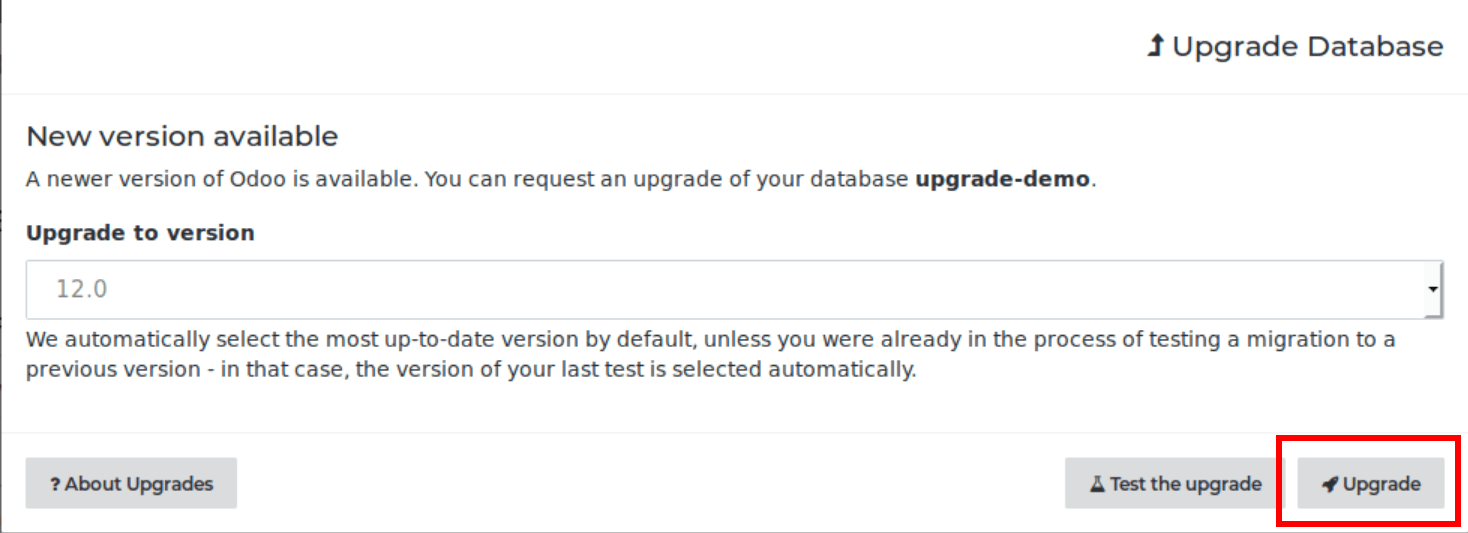Click the bold upgrade-demo database name
Viewport: 1468px width, 533px height.
1002,181
